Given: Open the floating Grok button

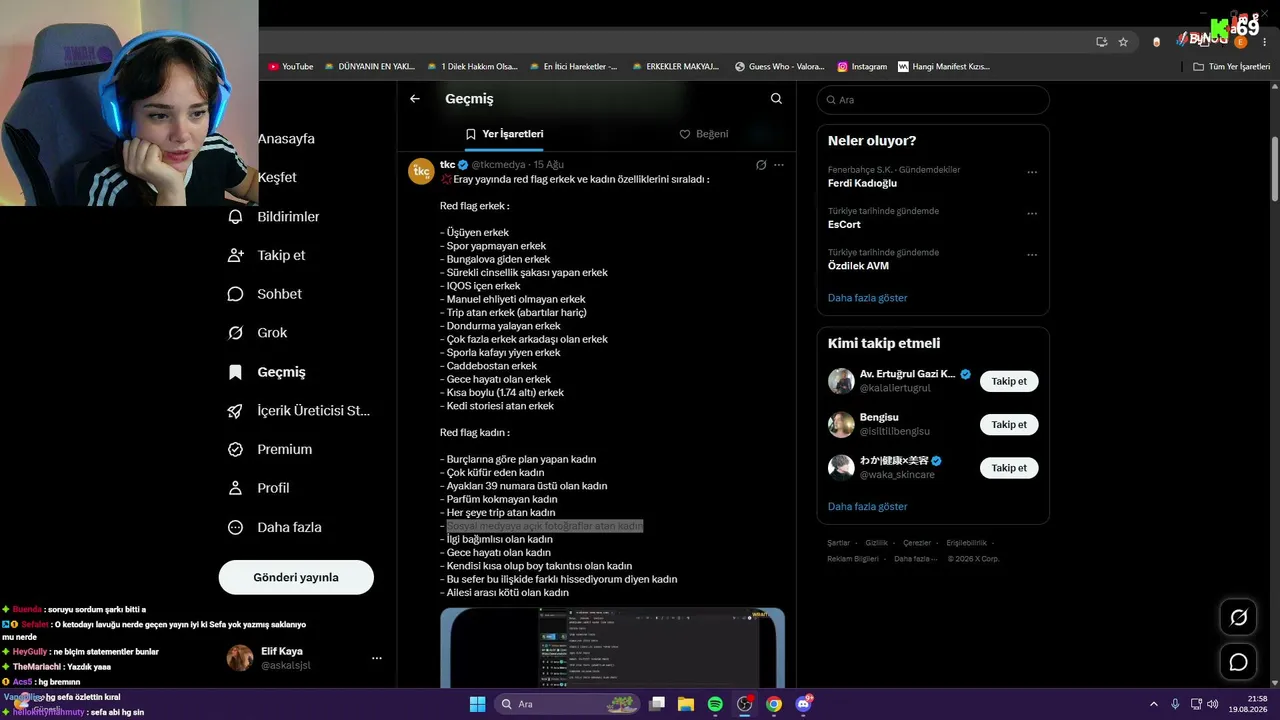Looking at the screenshot, I should (x=1238, y=618).
